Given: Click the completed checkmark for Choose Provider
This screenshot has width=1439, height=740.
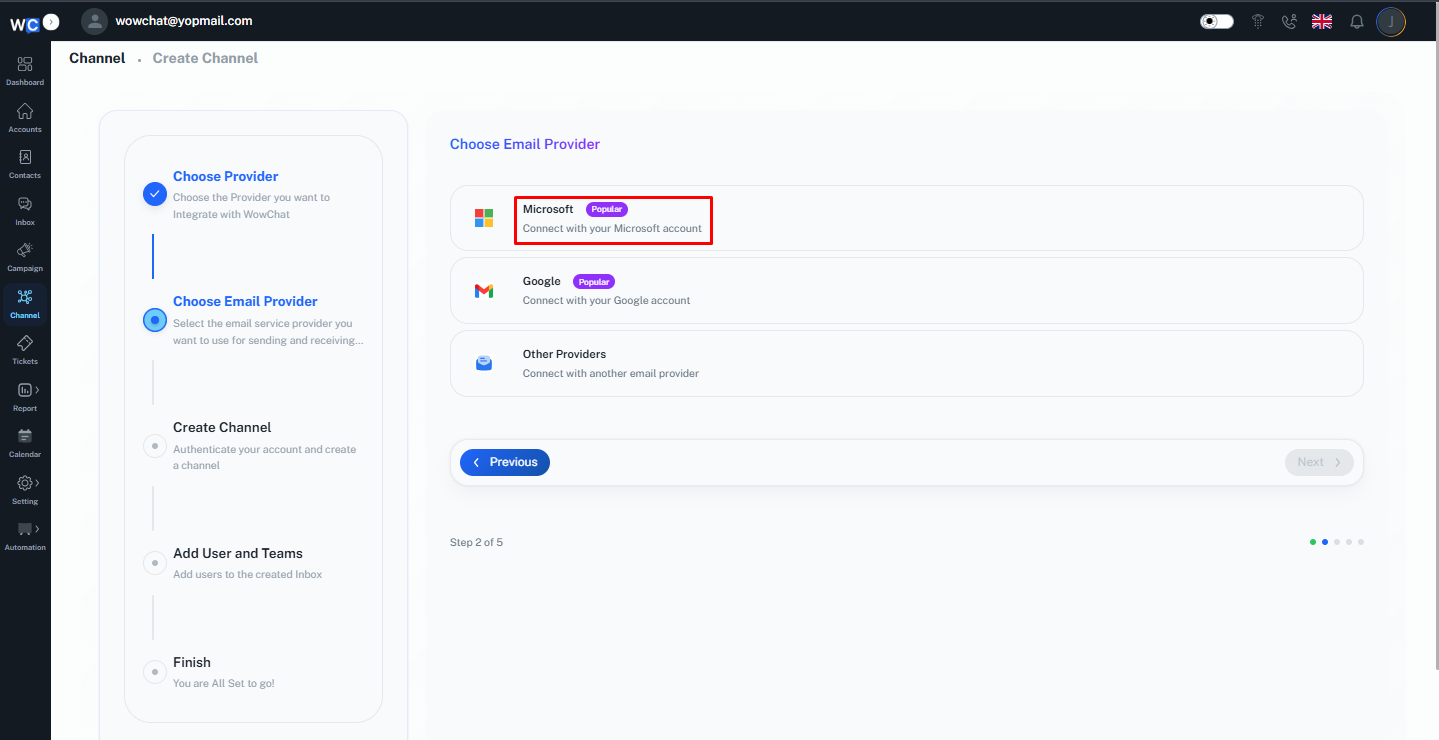Looking at the screenshot, I should (155, 194).
